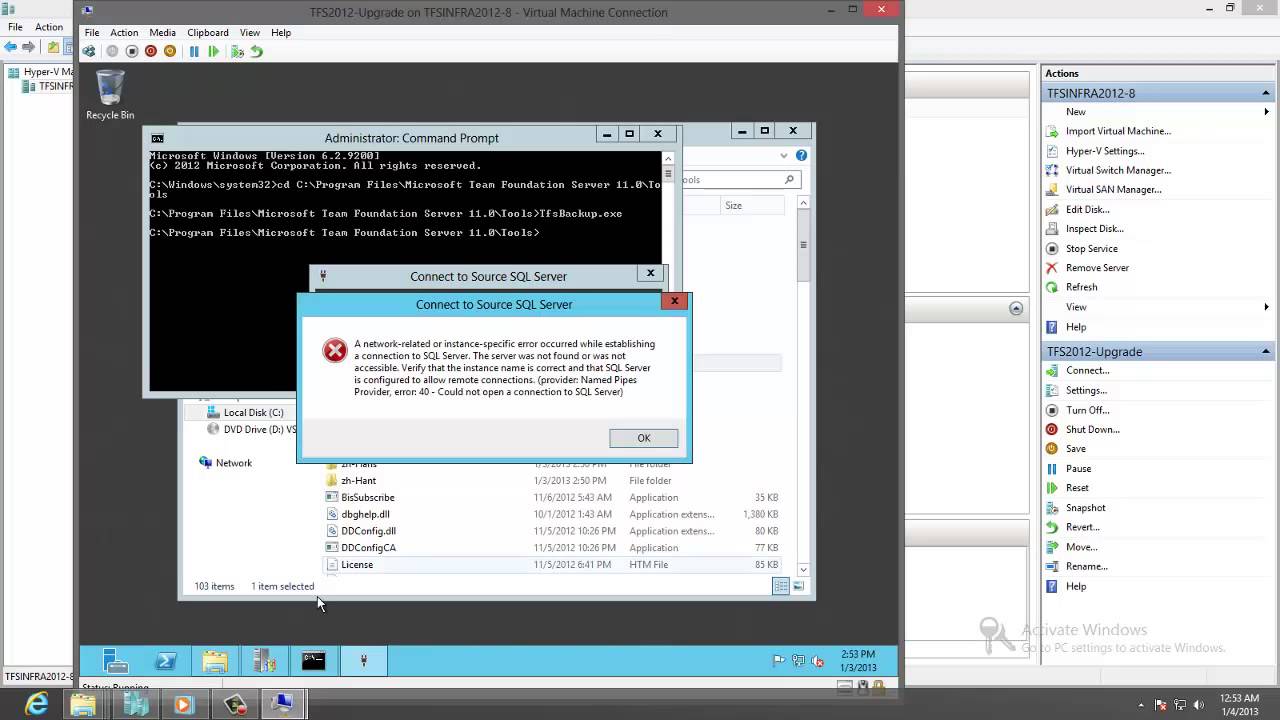Open File Explorer from the VM taskbar
This screenshot has height=720, width=1280.
click(215, 660)
